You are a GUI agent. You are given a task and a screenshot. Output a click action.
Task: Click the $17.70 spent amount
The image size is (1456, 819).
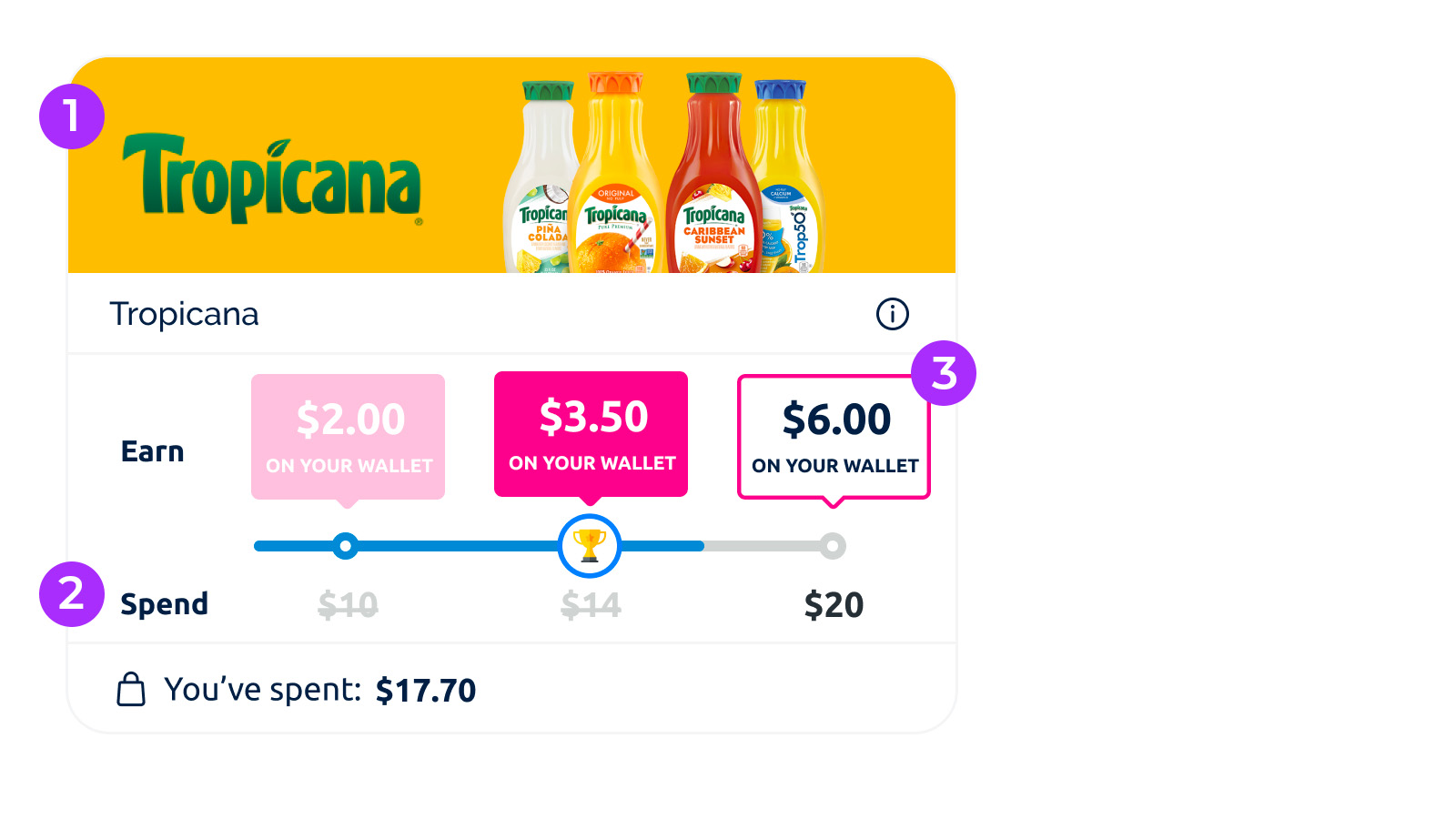(x=426, y=690)
